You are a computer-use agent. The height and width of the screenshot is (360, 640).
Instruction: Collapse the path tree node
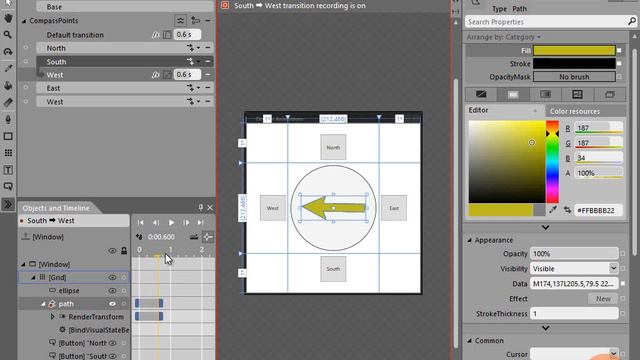(x=43, y=304)
